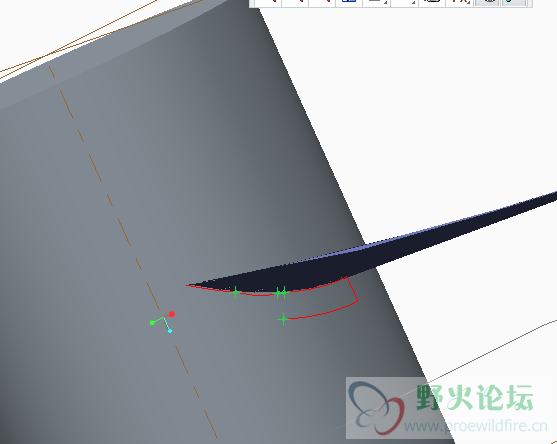Screen dimensions: 557x444
Task: Select the short straight red segment joining arcs
Action: 352,289
